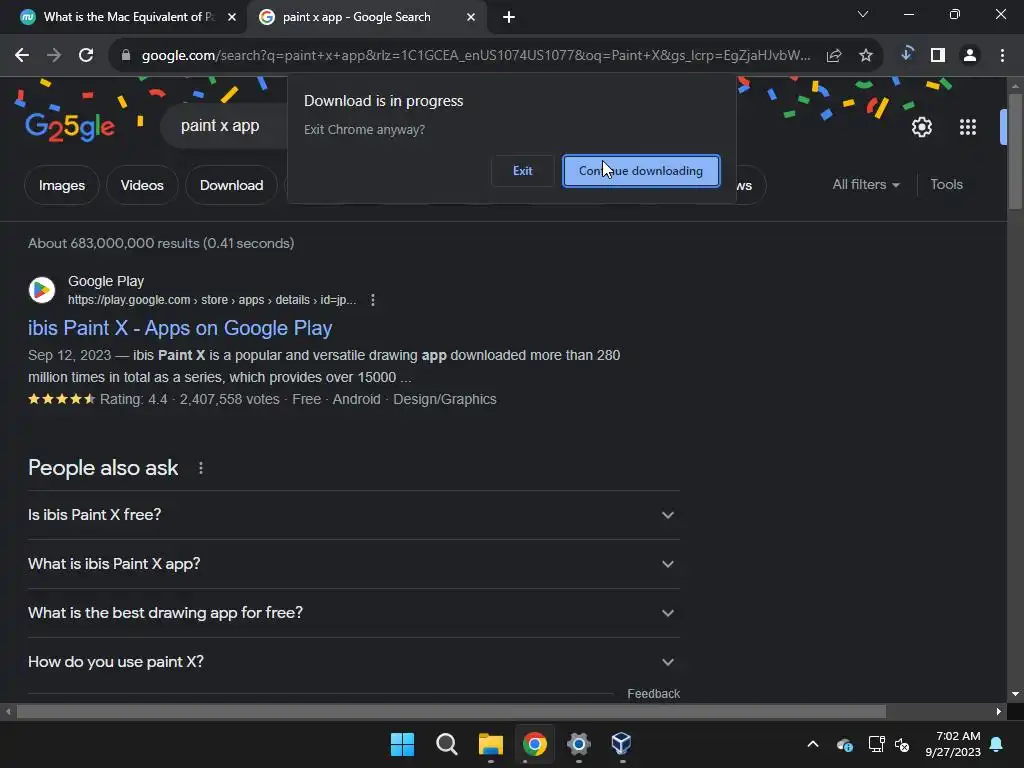The image size is (1024, 768).
Task: Open Settings app from taskbar
Action: pyautogui.click(x=579, y=744)
